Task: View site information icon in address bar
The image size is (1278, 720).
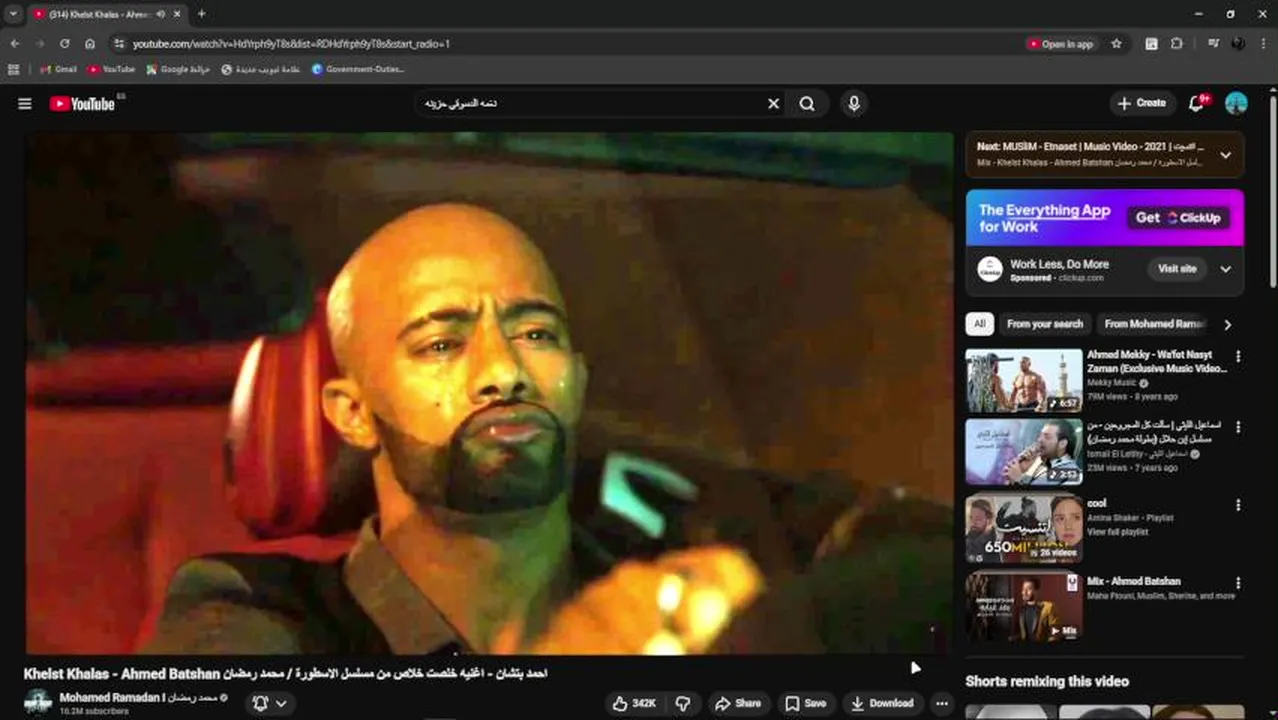Action: coord(119,44)
